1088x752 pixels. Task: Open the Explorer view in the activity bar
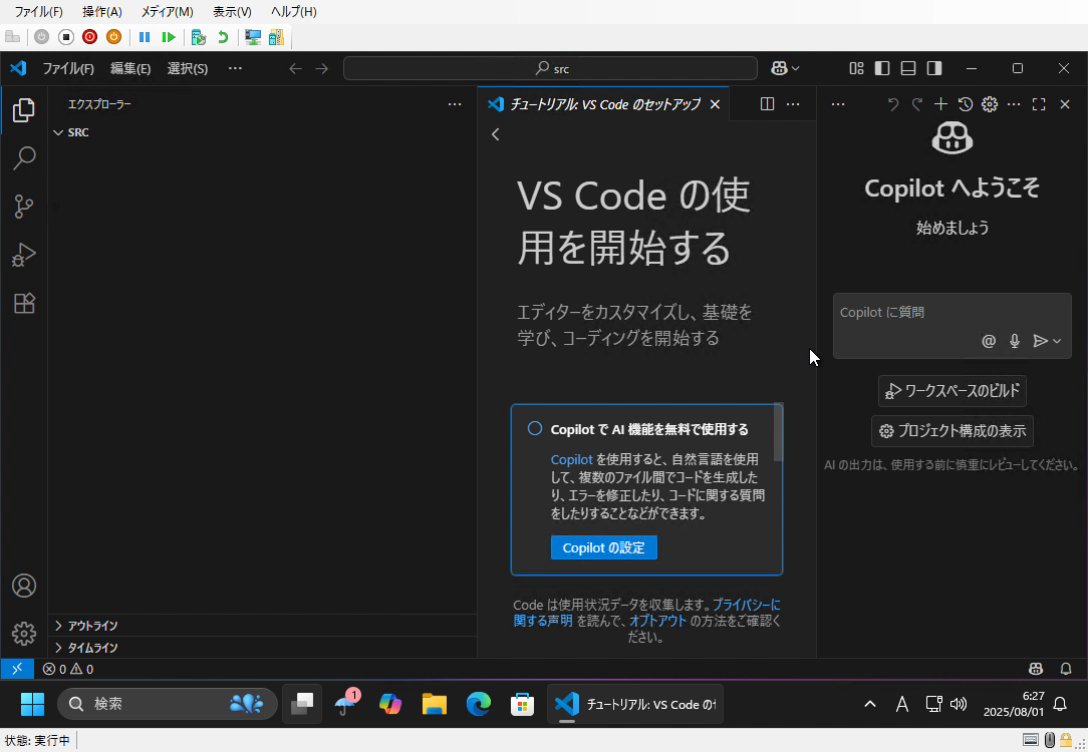[24, 110]
